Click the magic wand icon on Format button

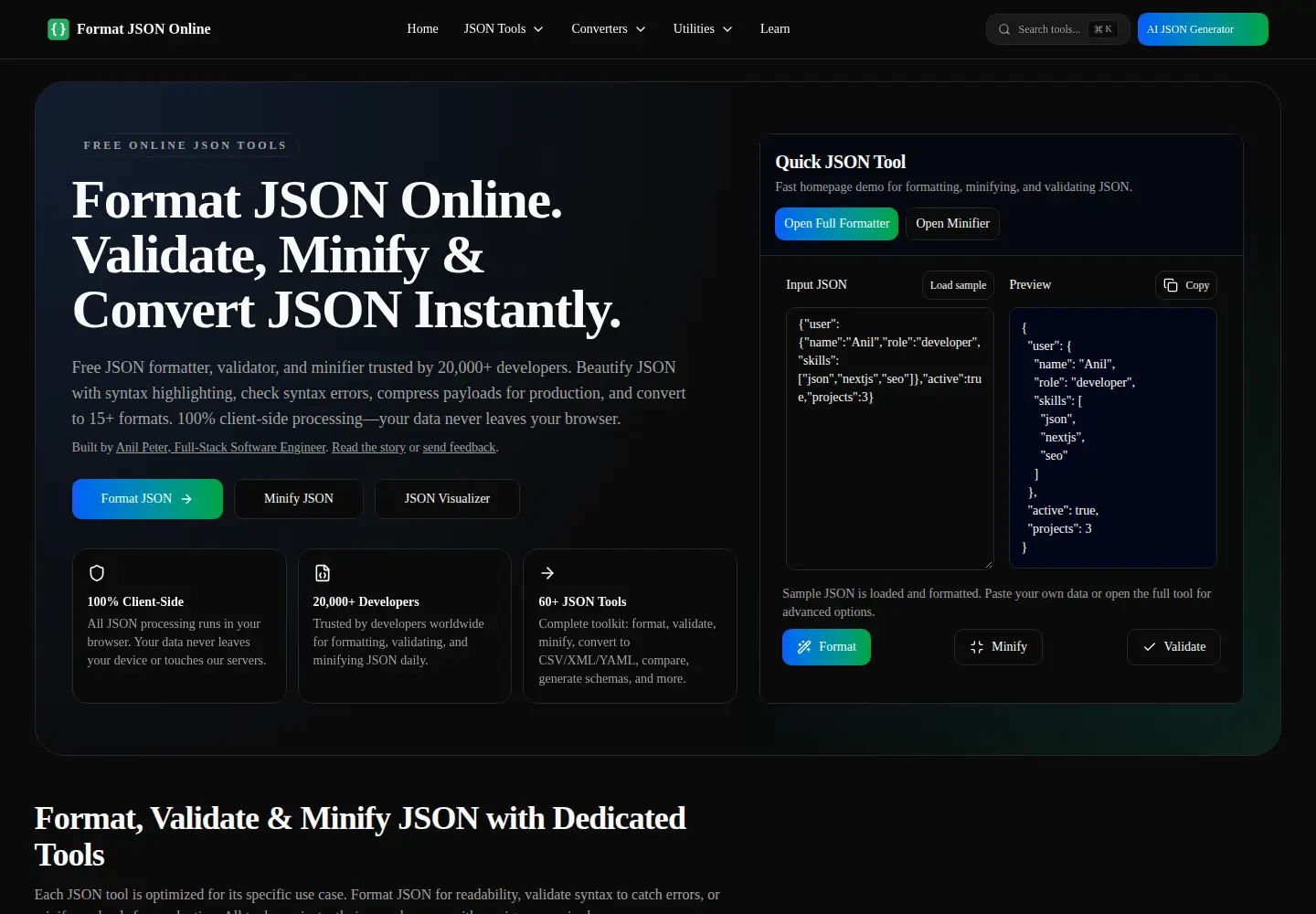click(804, 647)
